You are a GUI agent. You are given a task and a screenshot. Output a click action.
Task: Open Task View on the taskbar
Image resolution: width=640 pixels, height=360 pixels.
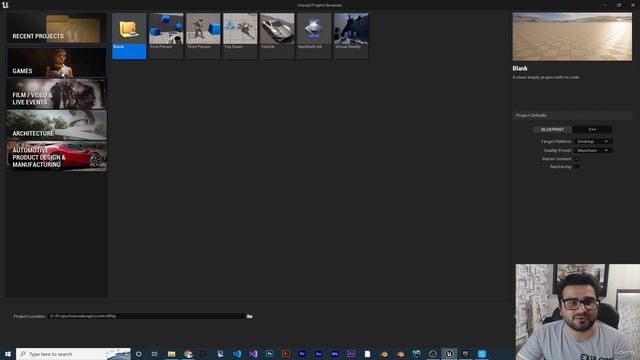(154, 354)
